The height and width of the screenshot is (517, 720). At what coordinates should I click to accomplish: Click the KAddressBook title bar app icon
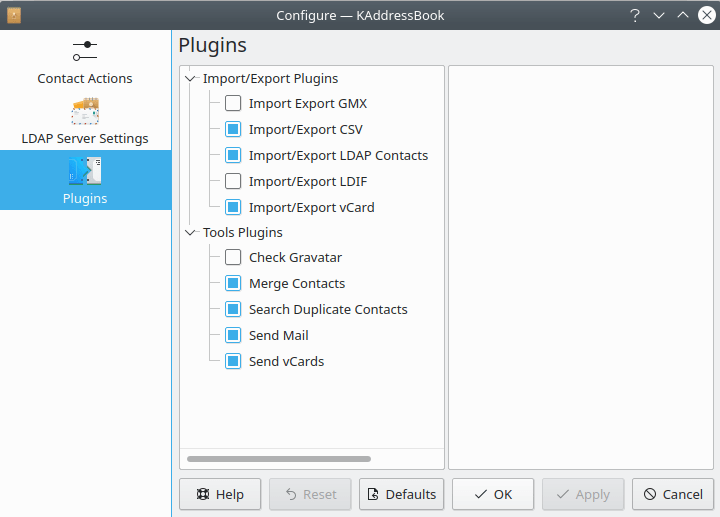(13, 15)
